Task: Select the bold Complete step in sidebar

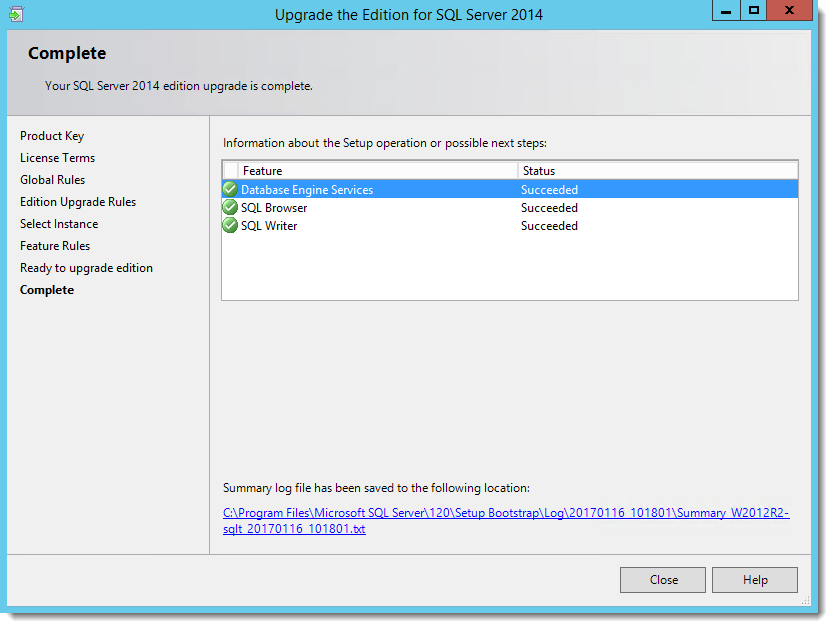Action: 47,290
